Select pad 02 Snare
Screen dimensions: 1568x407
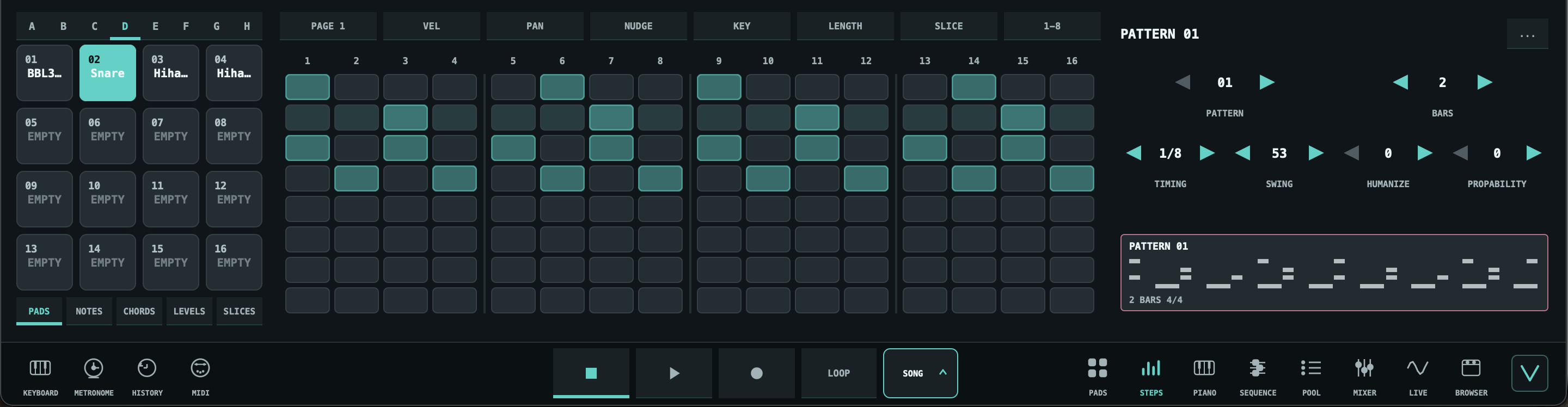tap(108, 72)
